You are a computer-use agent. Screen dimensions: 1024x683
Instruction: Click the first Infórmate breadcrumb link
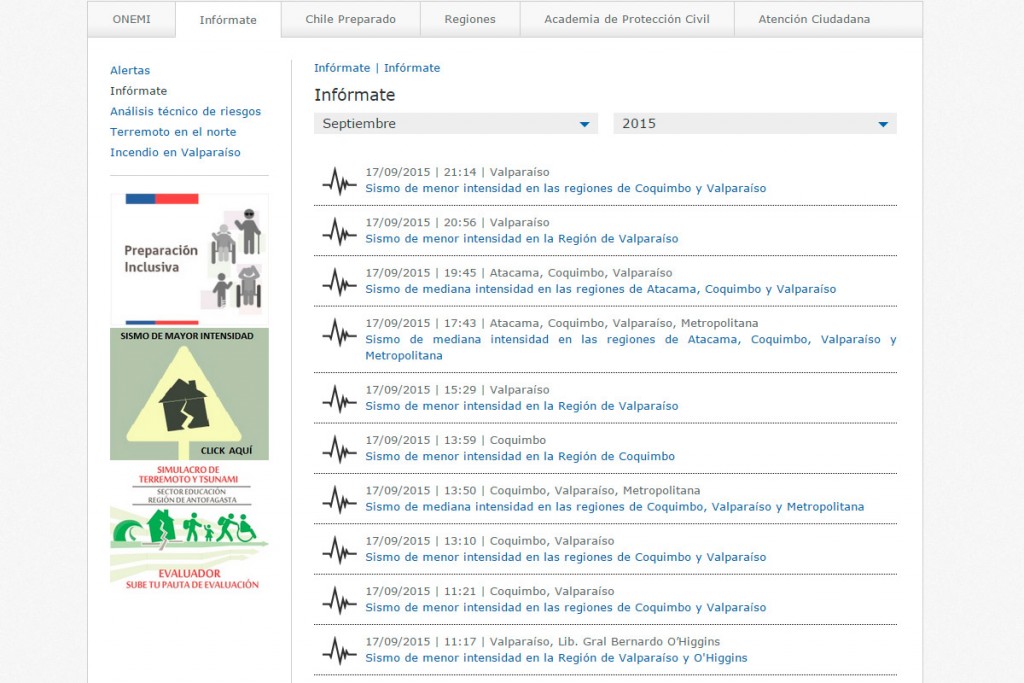(342, 68)
